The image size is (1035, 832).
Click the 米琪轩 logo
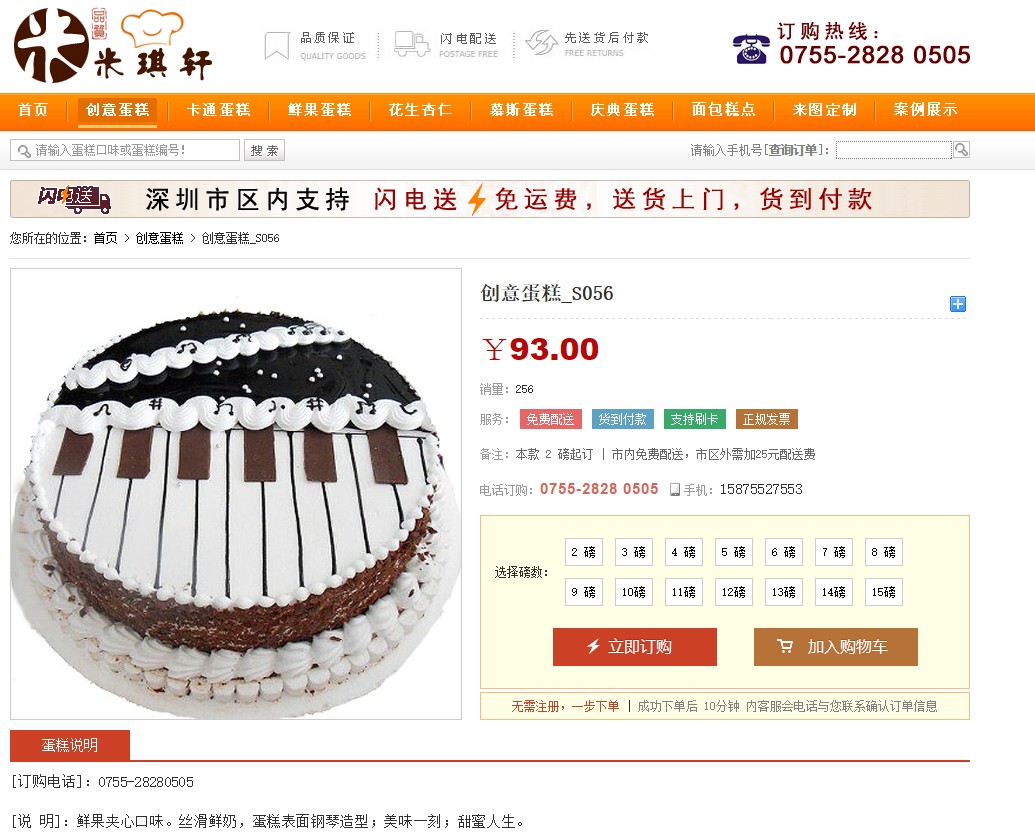tap(113, 45)
